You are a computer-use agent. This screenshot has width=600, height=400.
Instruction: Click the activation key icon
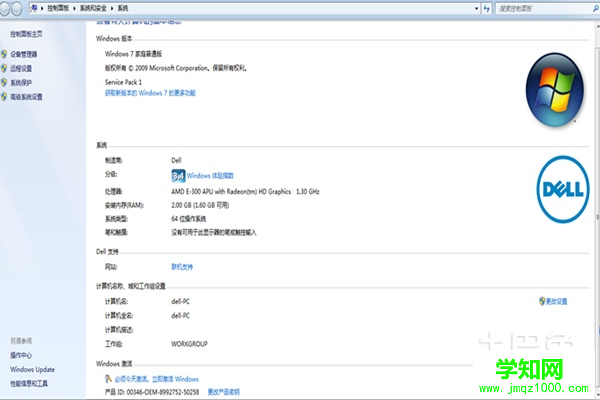click(108, 379)
